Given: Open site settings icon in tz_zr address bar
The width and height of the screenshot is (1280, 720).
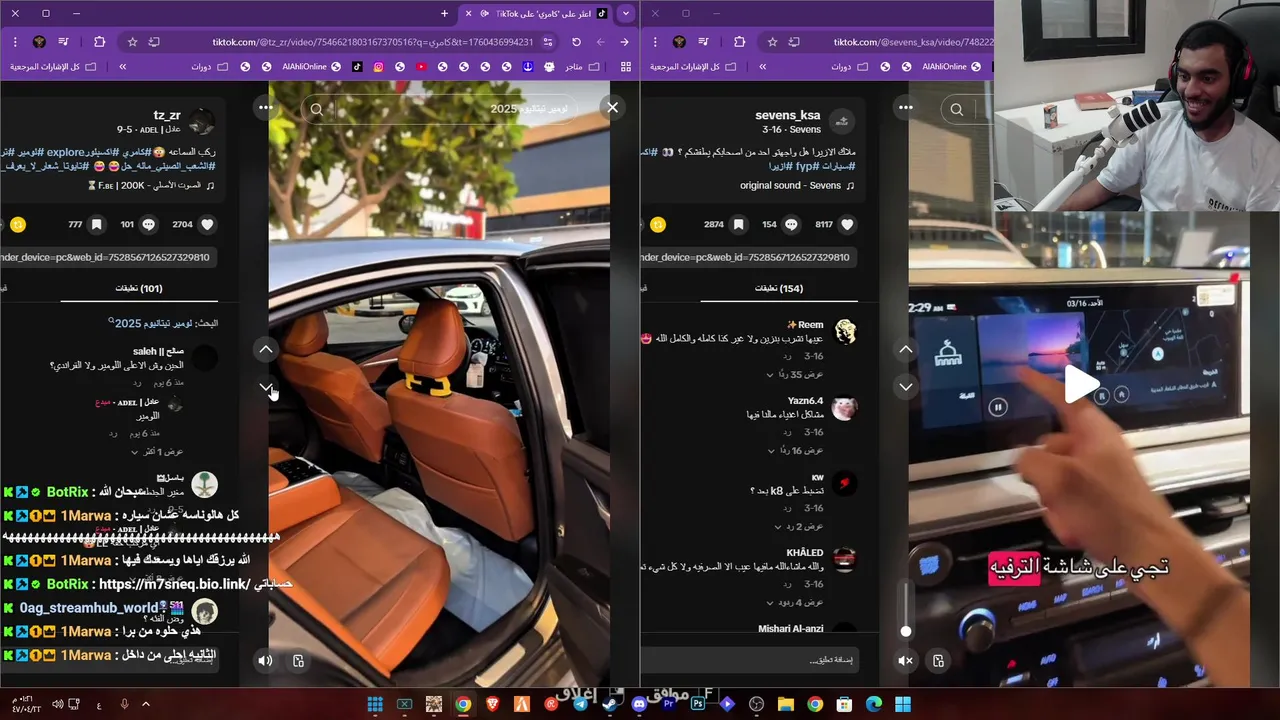Looking at the screenshot, I should tap(548, 42).
